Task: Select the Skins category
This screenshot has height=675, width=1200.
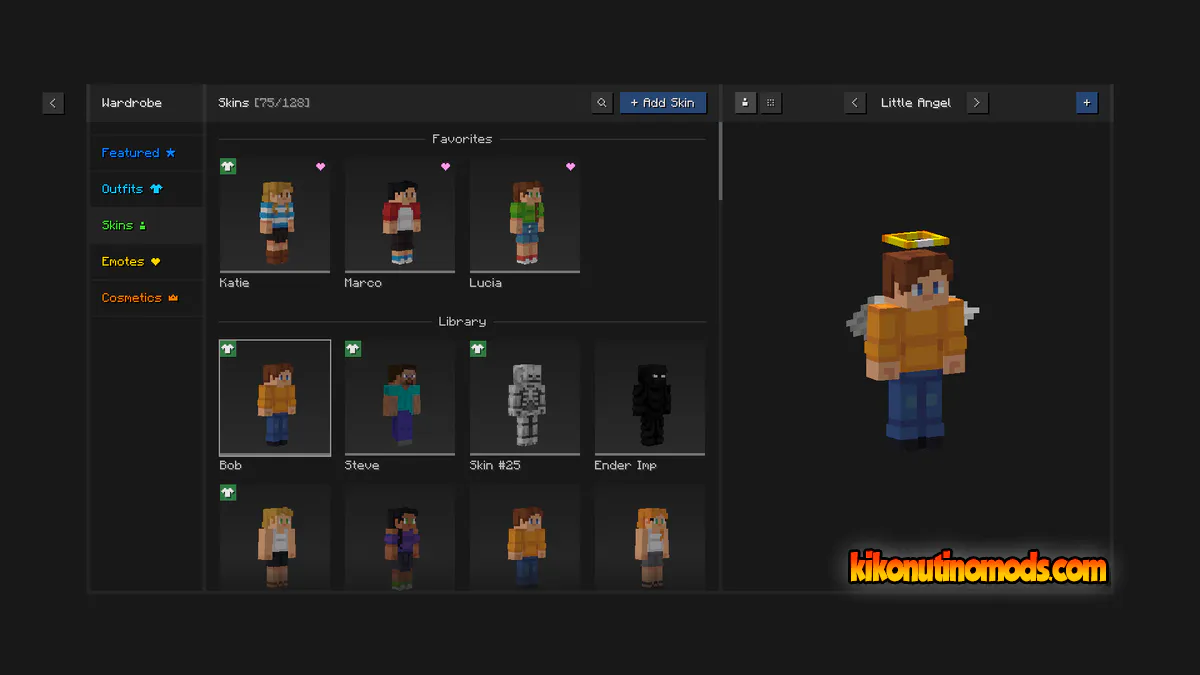Action: [x=146, y=225]
